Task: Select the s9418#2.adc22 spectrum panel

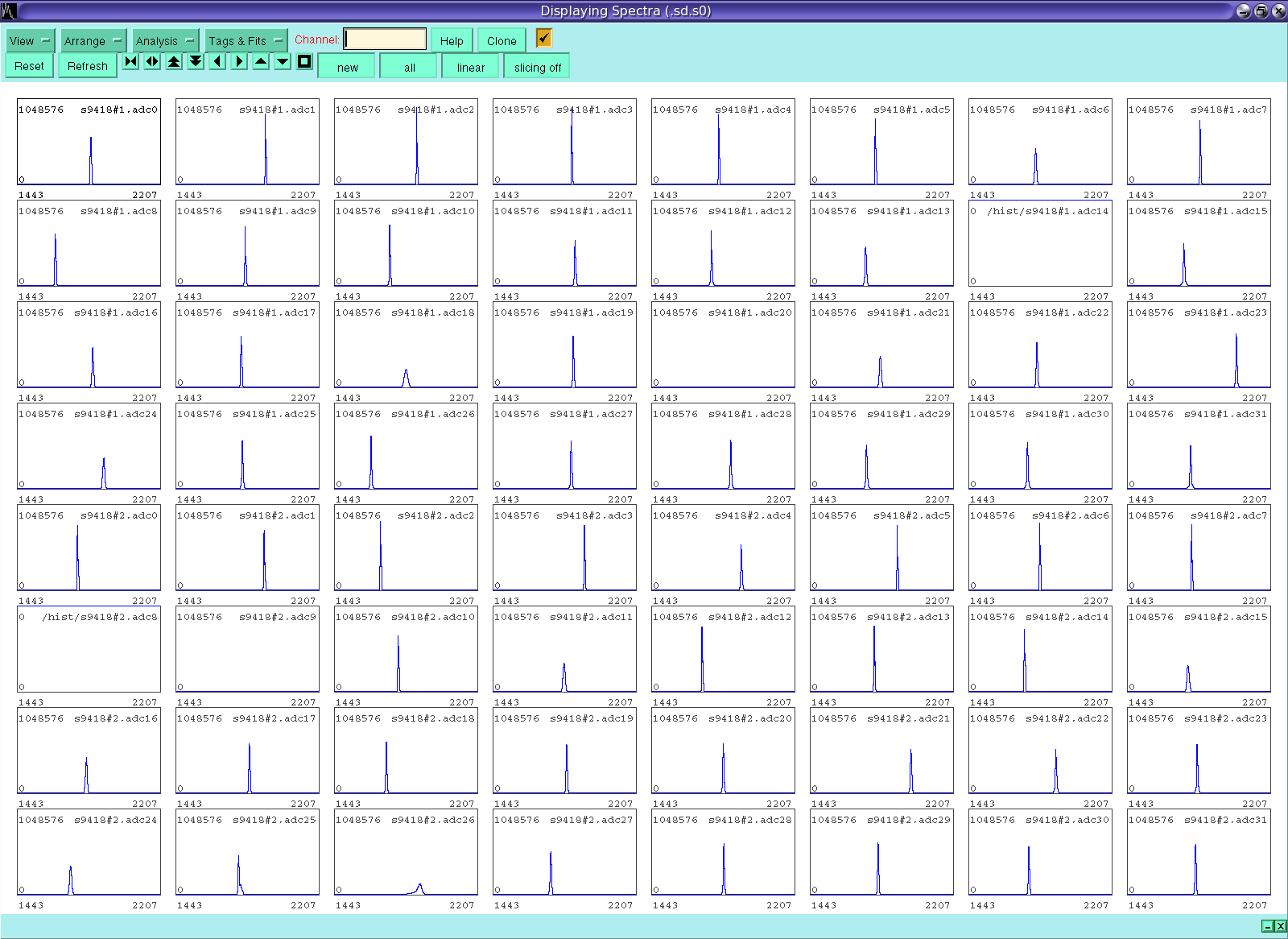Action: point(1040,751)
